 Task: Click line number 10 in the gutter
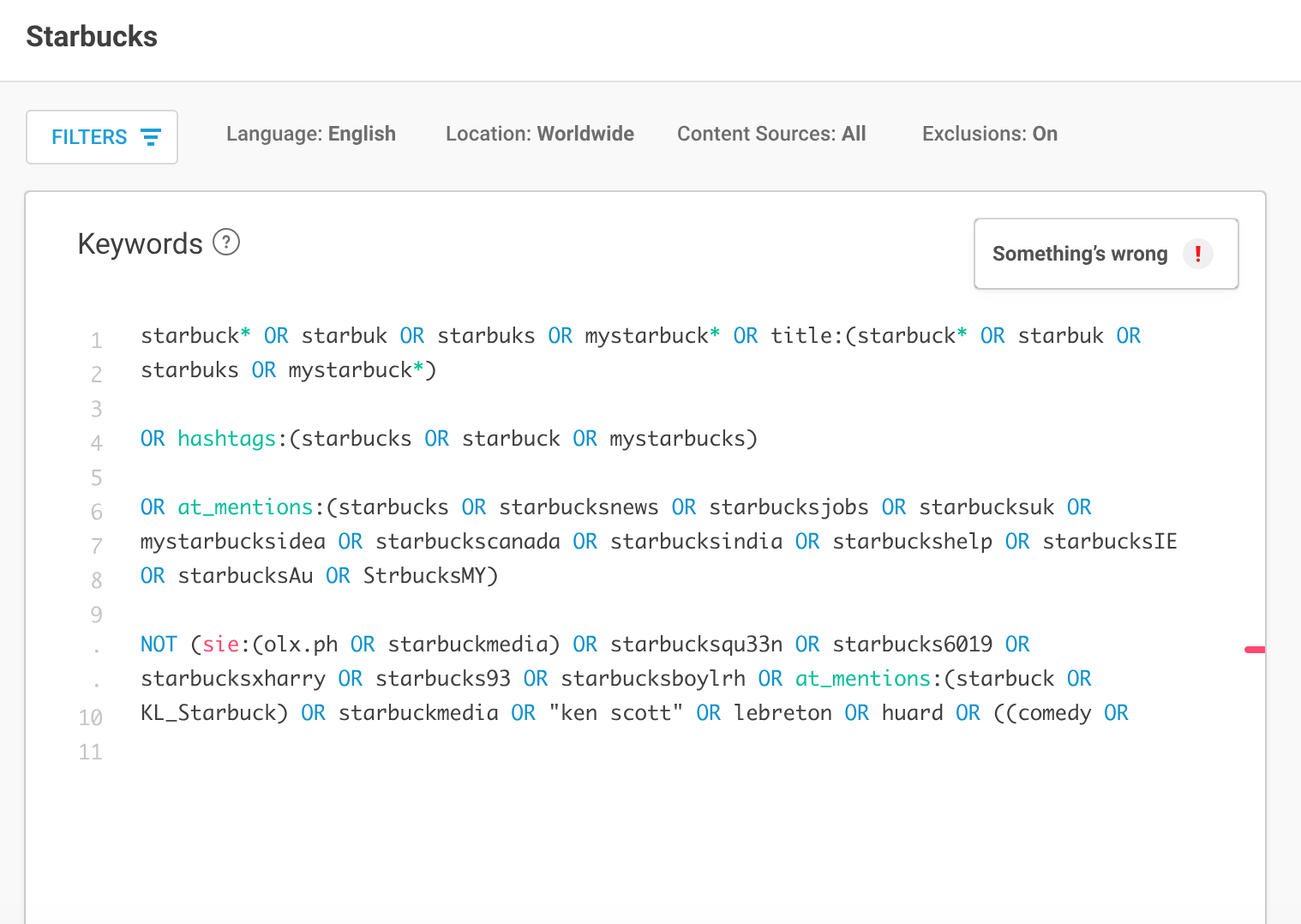pyautogui.click(x=91, y=717)
